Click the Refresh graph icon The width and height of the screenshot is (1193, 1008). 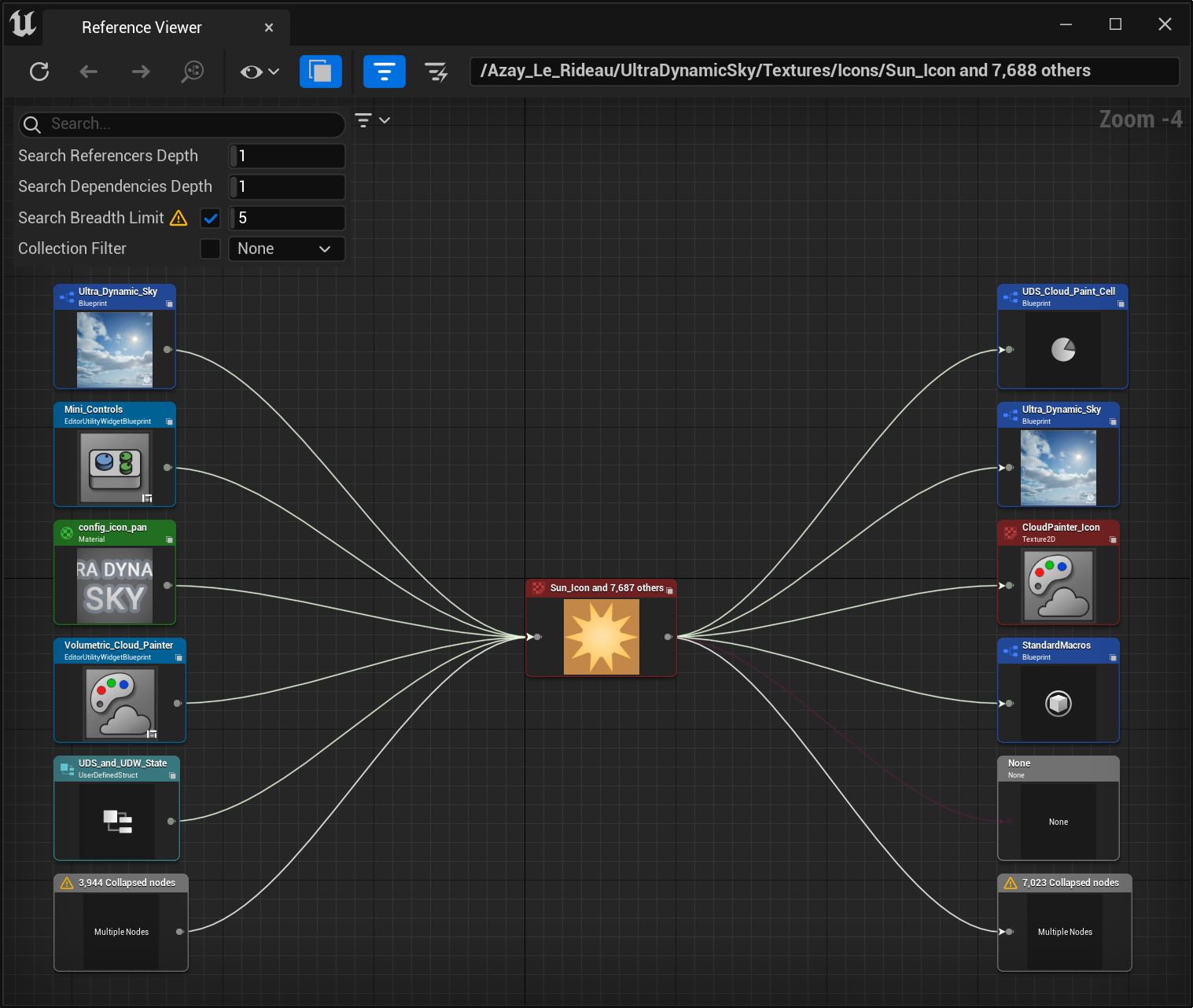(39, 72)
